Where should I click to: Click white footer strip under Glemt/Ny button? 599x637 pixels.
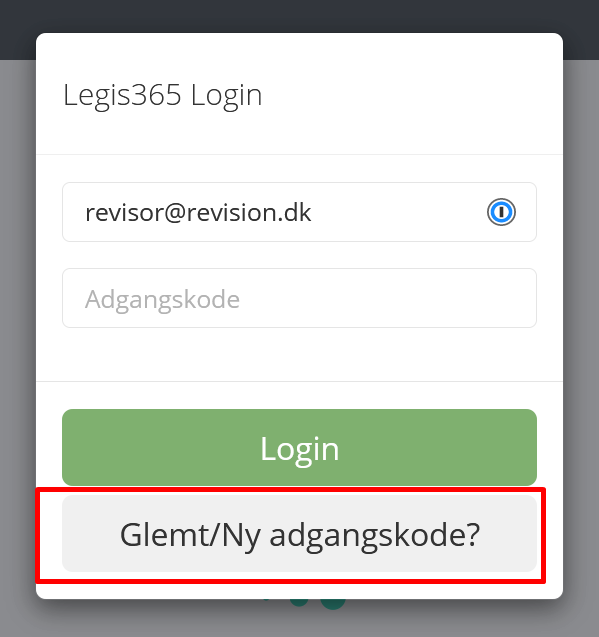300,586
